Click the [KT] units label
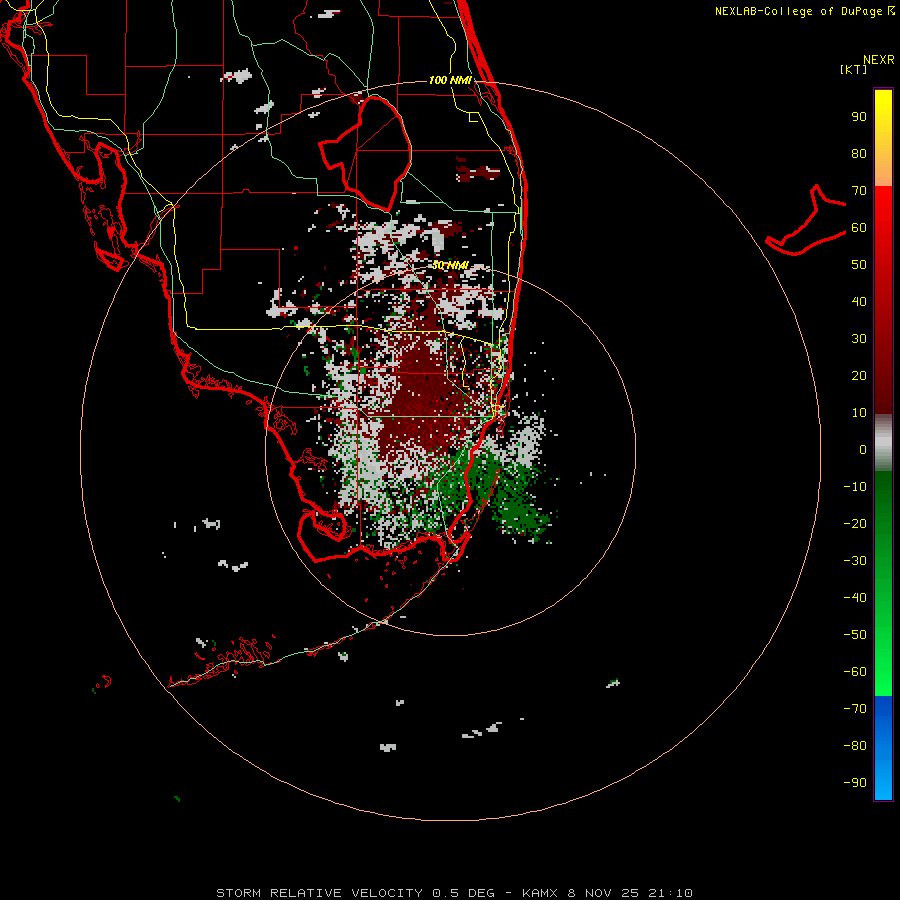 coord(854,69)
